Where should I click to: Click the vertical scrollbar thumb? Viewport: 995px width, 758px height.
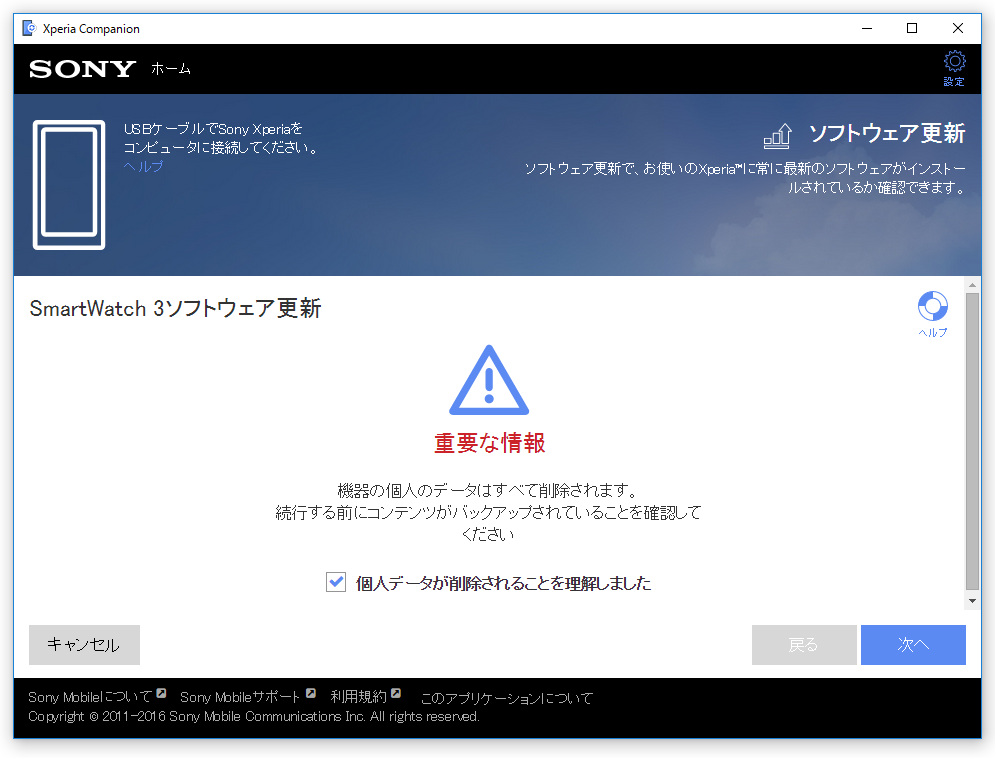(x=972, y=441)
